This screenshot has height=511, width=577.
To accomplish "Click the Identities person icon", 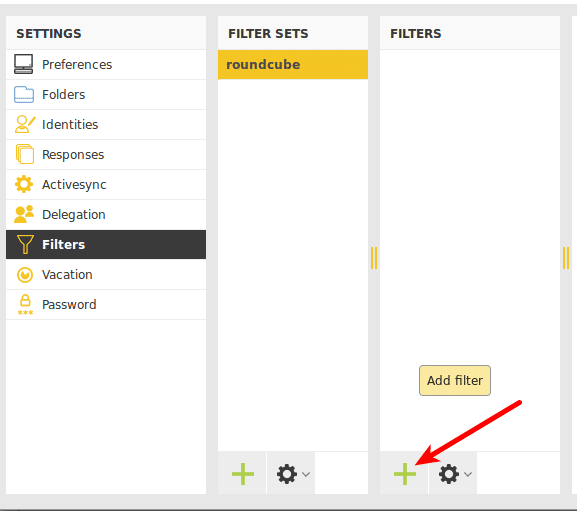I will (x=24, y=124).
